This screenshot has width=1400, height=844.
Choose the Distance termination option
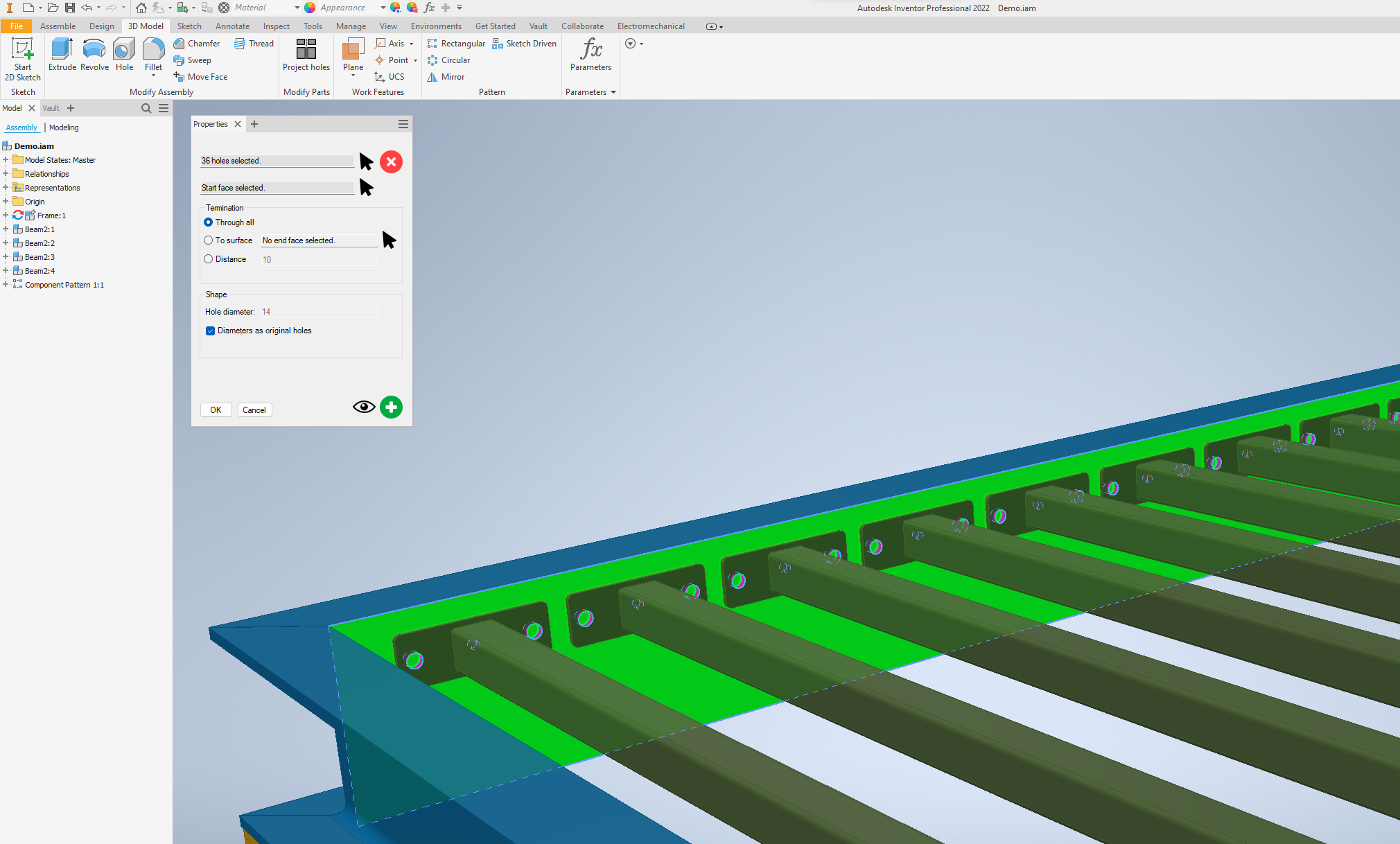209,259
